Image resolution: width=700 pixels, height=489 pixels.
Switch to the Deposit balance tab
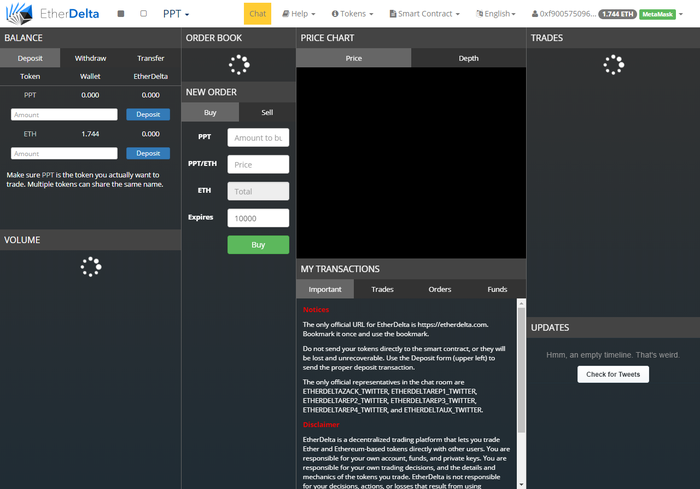[30, 58]
